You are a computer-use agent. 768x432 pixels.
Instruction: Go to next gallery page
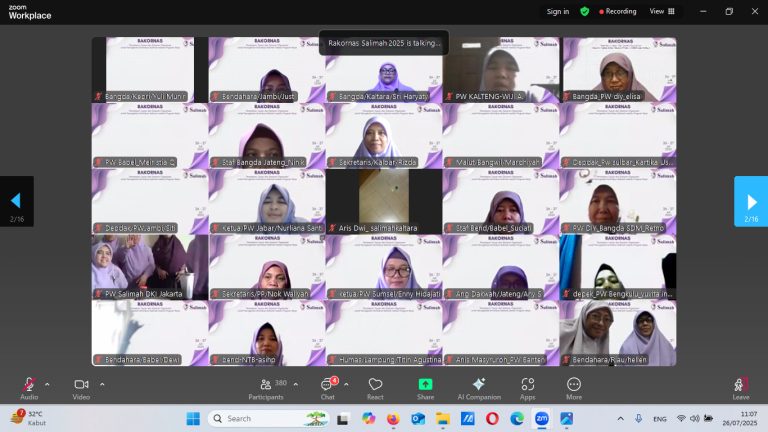point(751,201)
